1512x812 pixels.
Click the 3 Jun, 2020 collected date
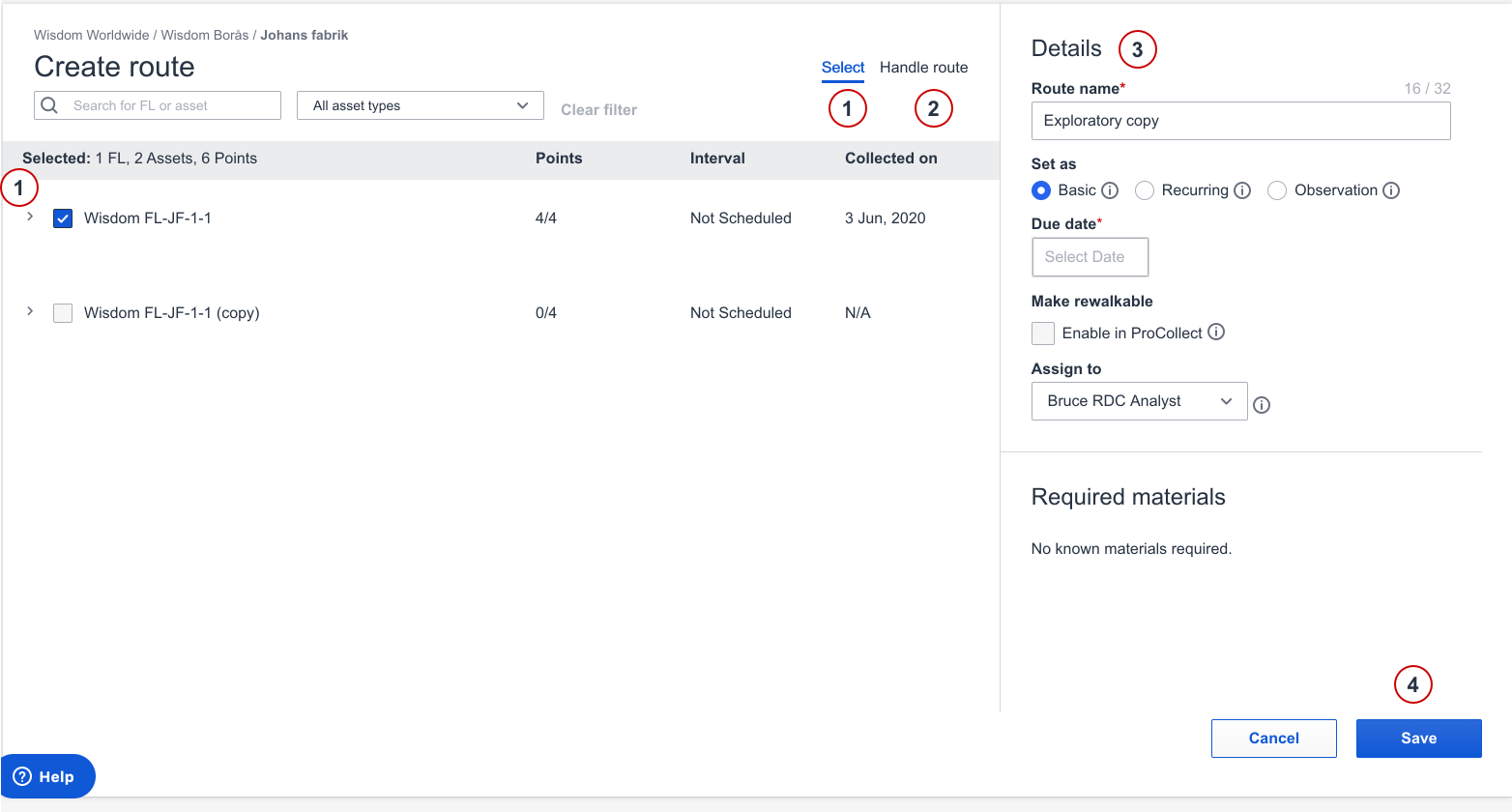pos(886,218)
